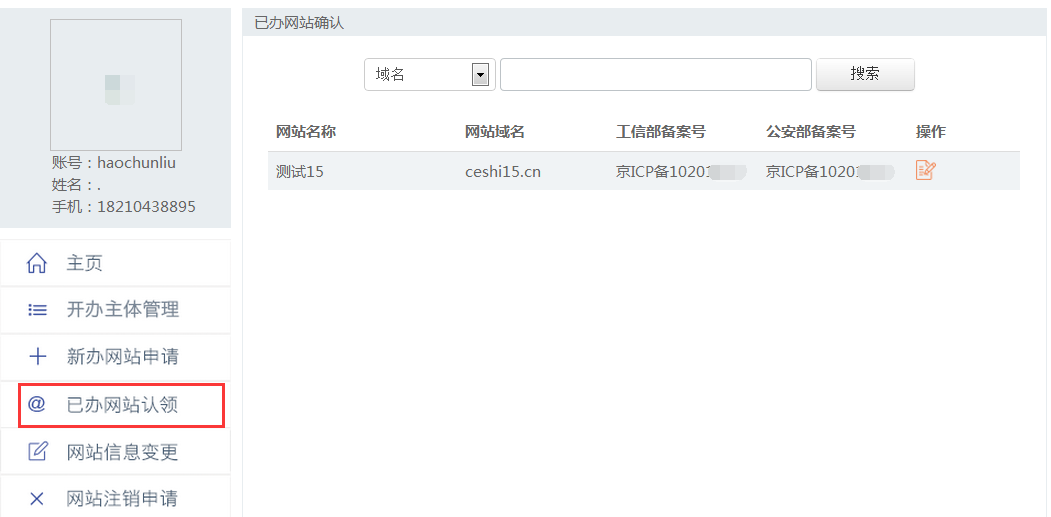Click the 工信部备案号 column header
Image resolution: width=1051 pixels, height=517 pixels.
pyautogui.click(x=661, y=132)
